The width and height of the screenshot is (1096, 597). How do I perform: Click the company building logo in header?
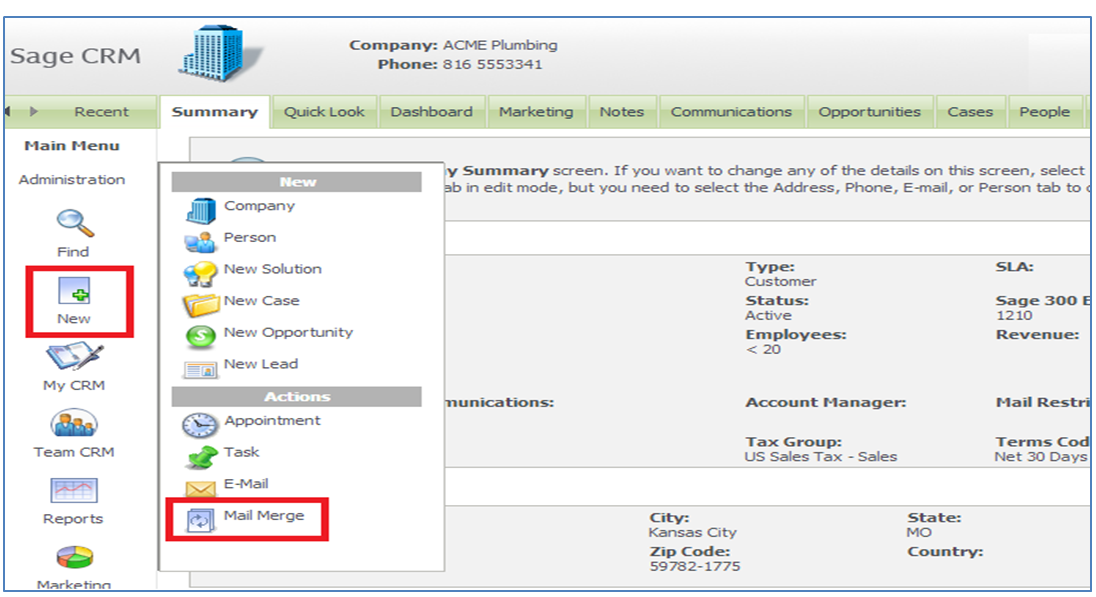pyautogui.click(x=218, y=53)
